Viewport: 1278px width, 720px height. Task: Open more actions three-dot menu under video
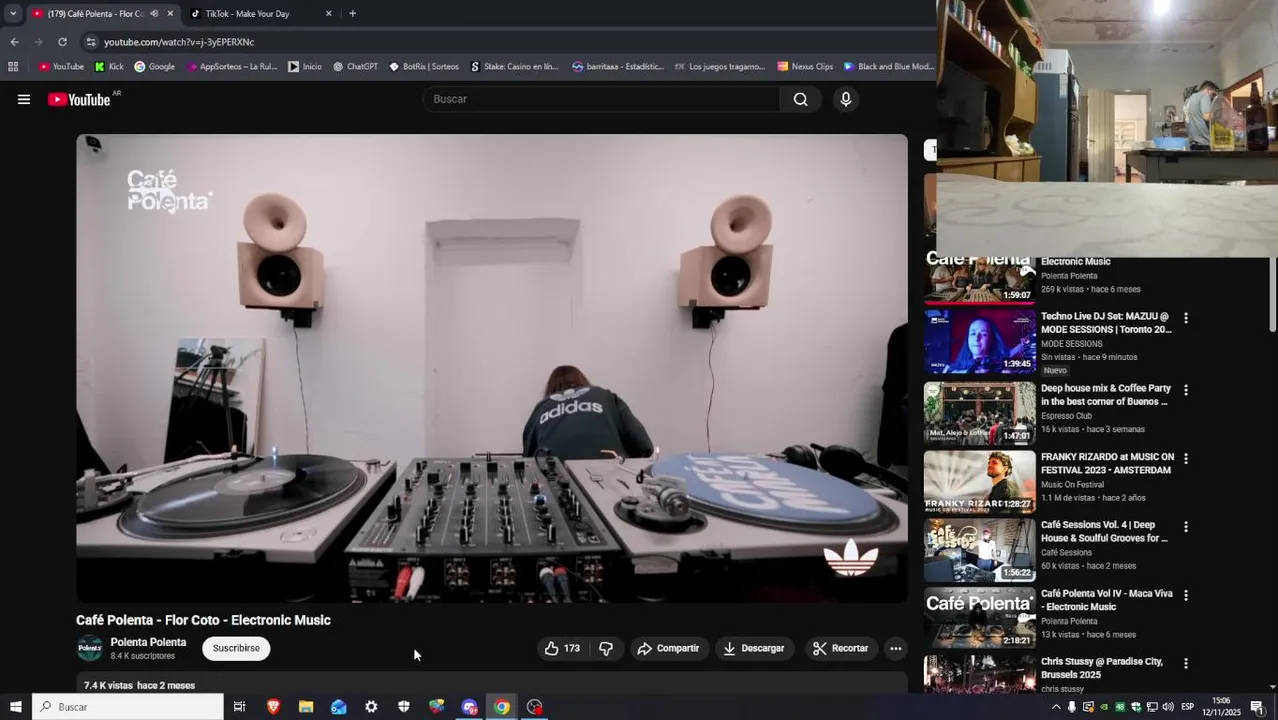click(x=896, y=648)
